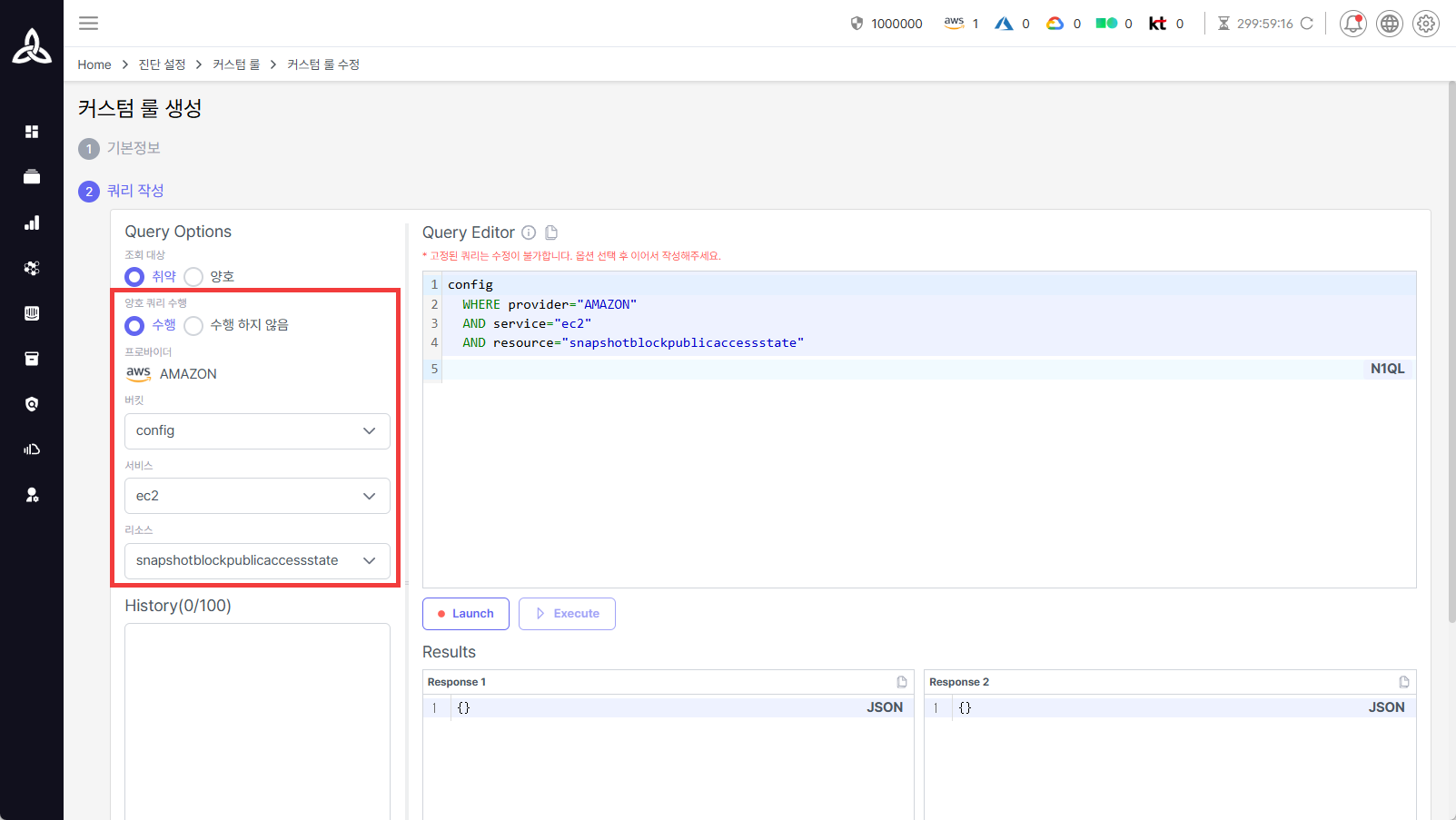The height and width of the screenshot is (820, 1456).
Task: Open the language globe icon
Action: [x=1389, y=24]
